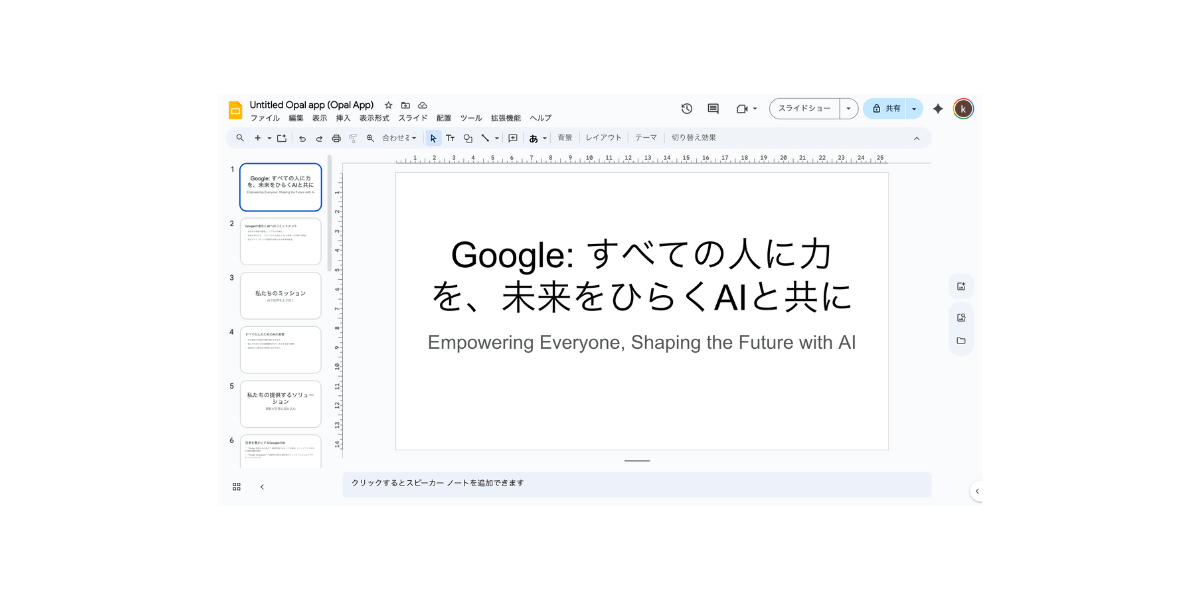Star the Untitled Opal app document
Screen dimensions: 1200x600
click(388, 105)
